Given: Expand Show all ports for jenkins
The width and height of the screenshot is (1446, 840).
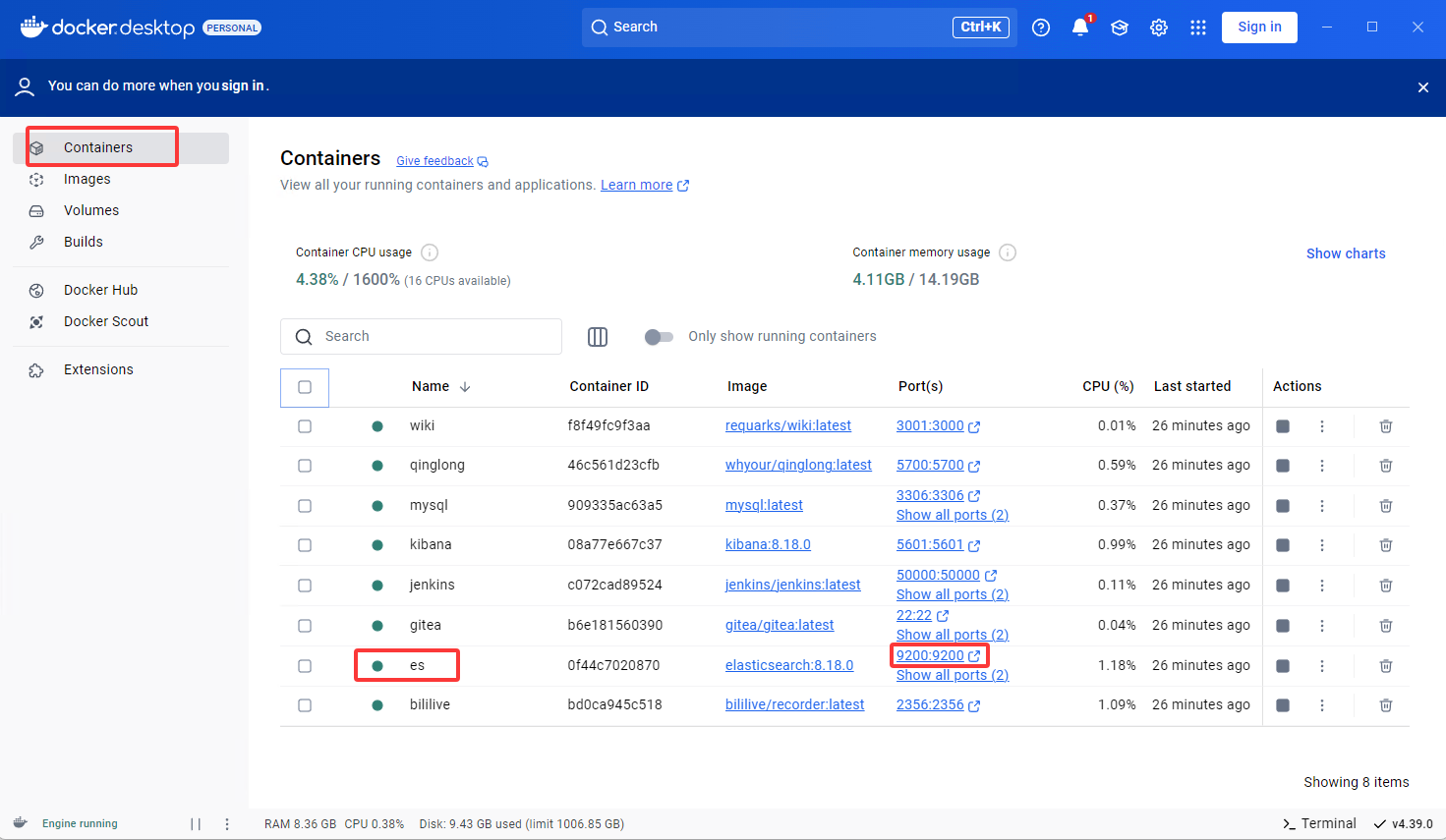Looking at the screenshot, I should (x=953, y=595).
